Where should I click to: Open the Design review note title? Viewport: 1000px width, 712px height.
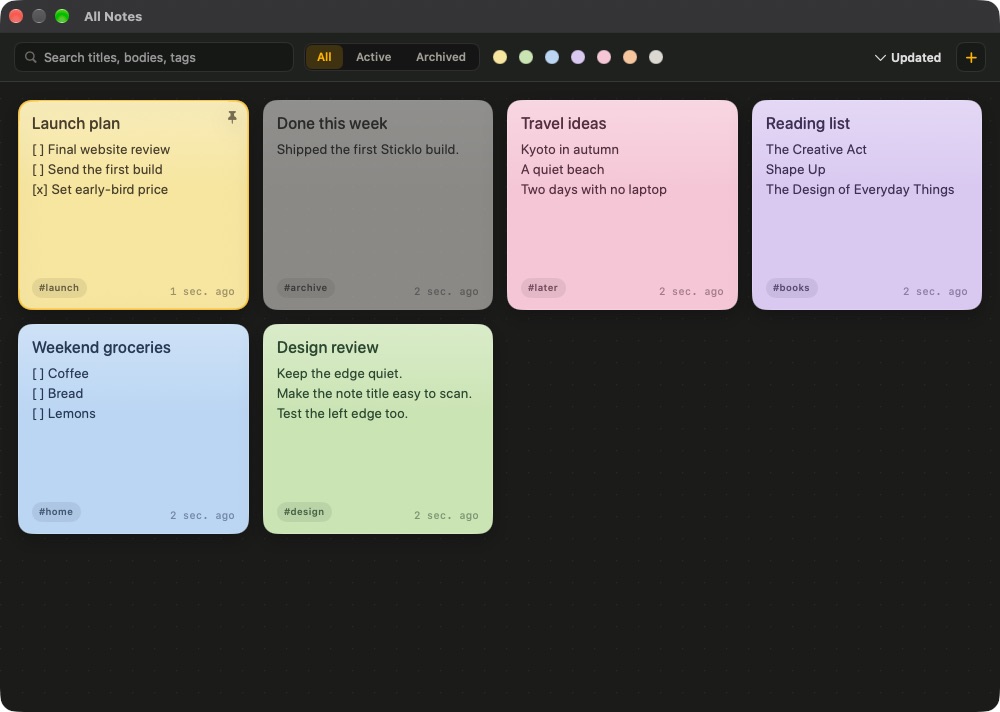[327, 347]
